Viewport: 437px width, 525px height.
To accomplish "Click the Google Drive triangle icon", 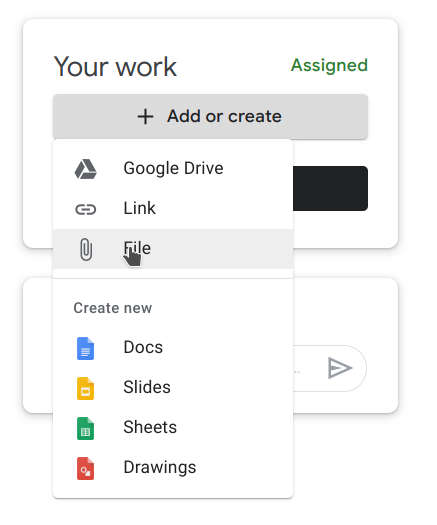I will click(x=85, y=169).
